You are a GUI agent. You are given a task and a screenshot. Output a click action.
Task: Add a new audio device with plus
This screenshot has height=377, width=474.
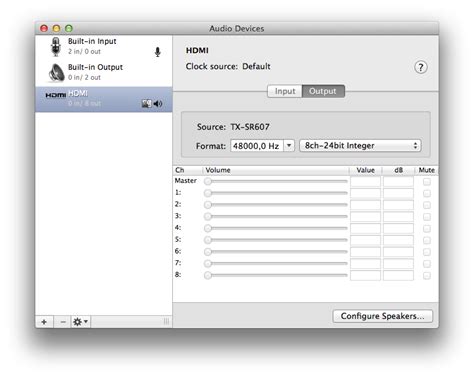[44, 322]
